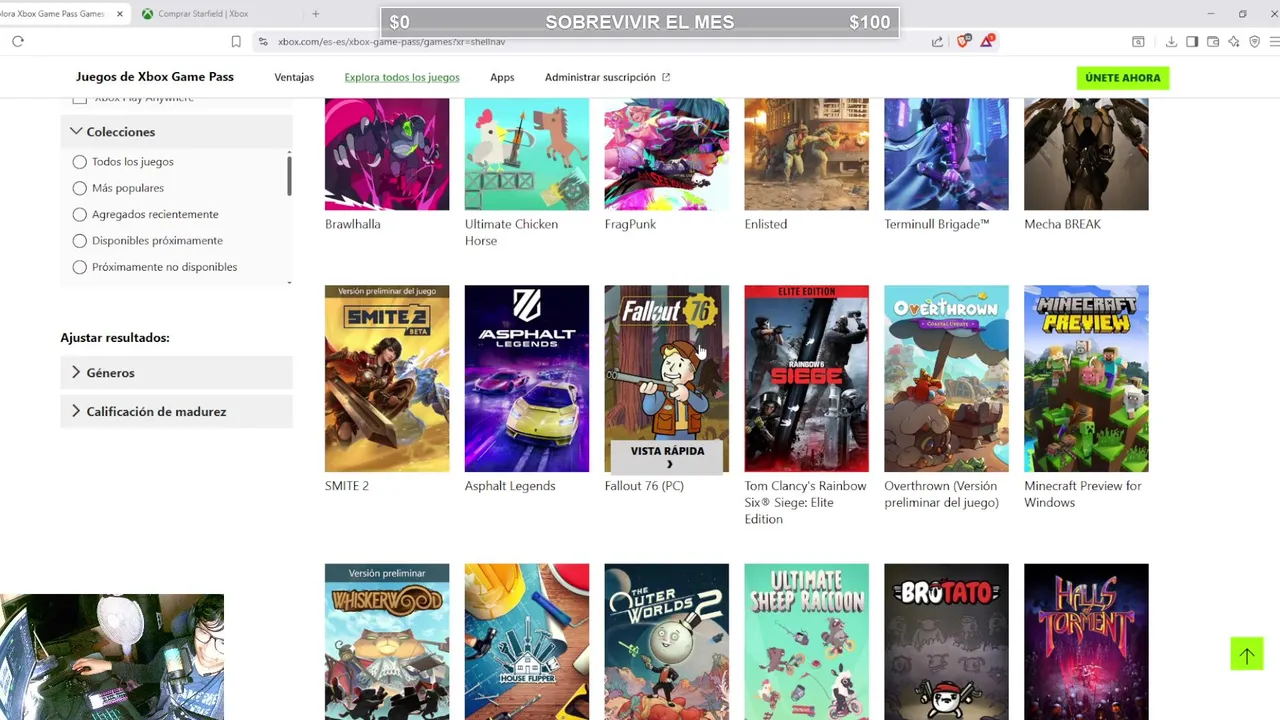Toggle the browser sidebar panel icon
The width and height of the screenshot is (1280, 720).
1192,41
